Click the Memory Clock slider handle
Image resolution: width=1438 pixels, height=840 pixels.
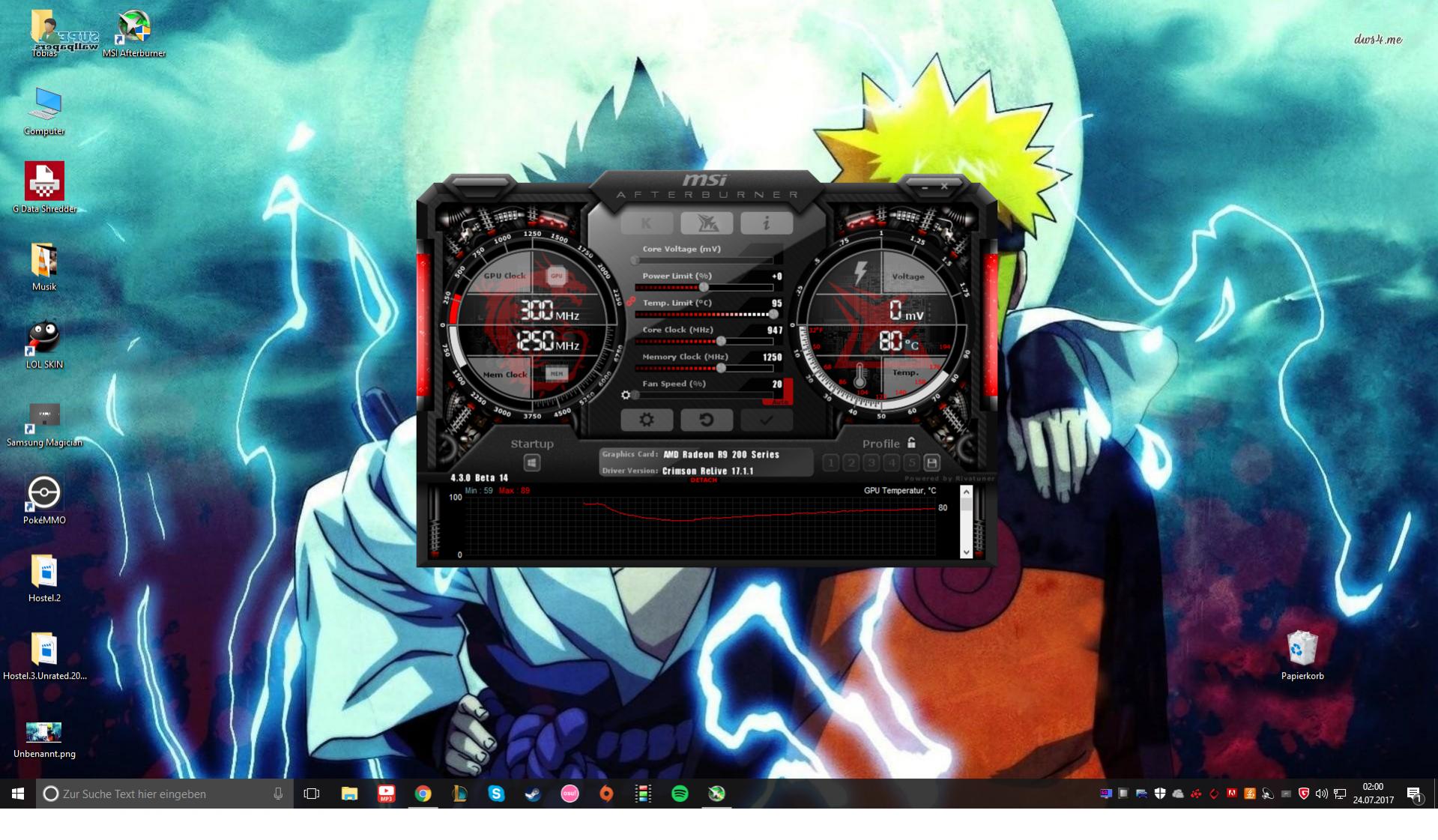[721, 368]
